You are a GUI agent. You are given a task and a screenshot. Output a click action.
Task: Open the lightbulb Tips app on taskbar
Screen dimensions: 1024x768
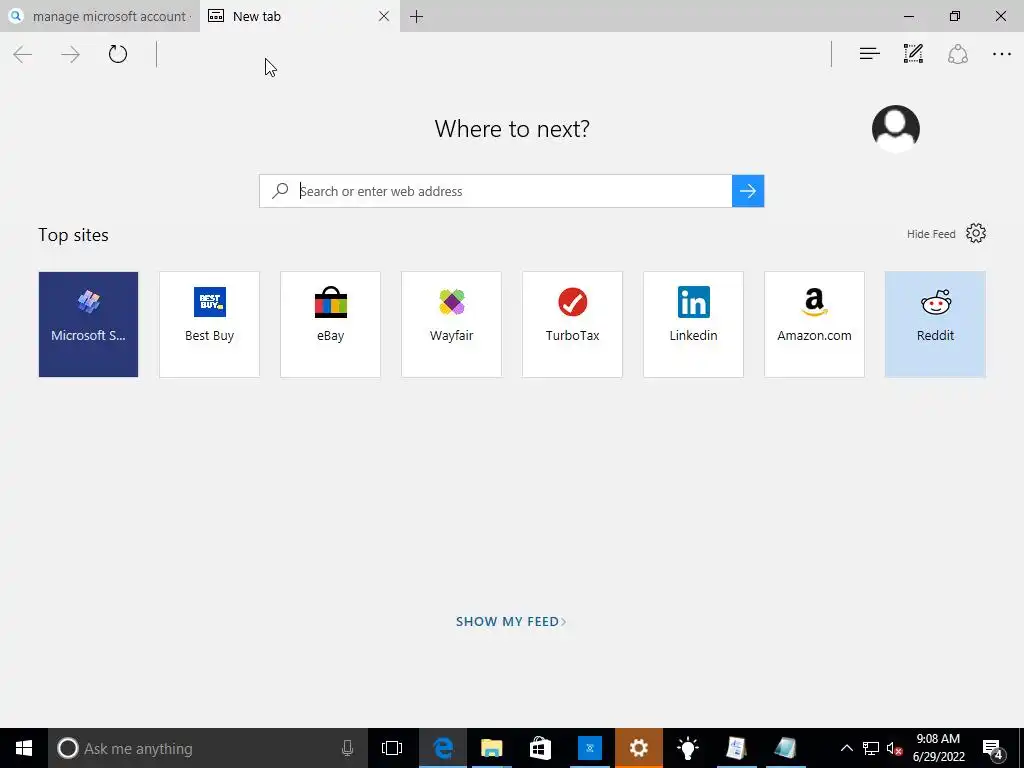tap(688, 748)
